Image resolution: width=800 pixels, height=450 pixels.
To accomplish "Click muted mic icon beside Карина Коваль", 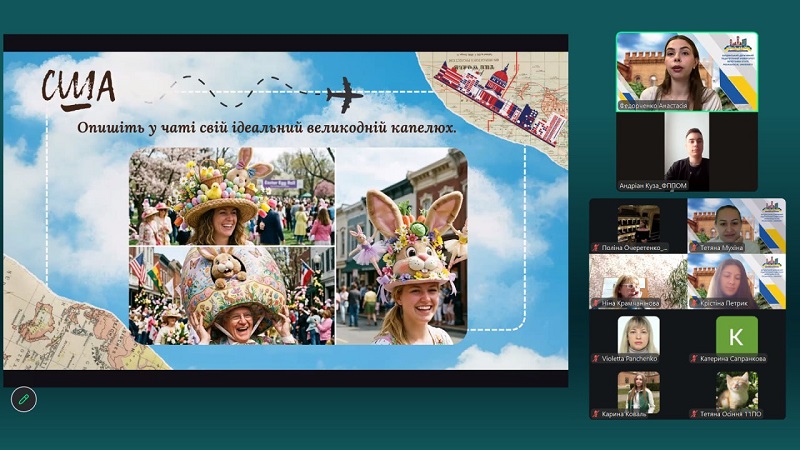I will click(x=597, y=413).
